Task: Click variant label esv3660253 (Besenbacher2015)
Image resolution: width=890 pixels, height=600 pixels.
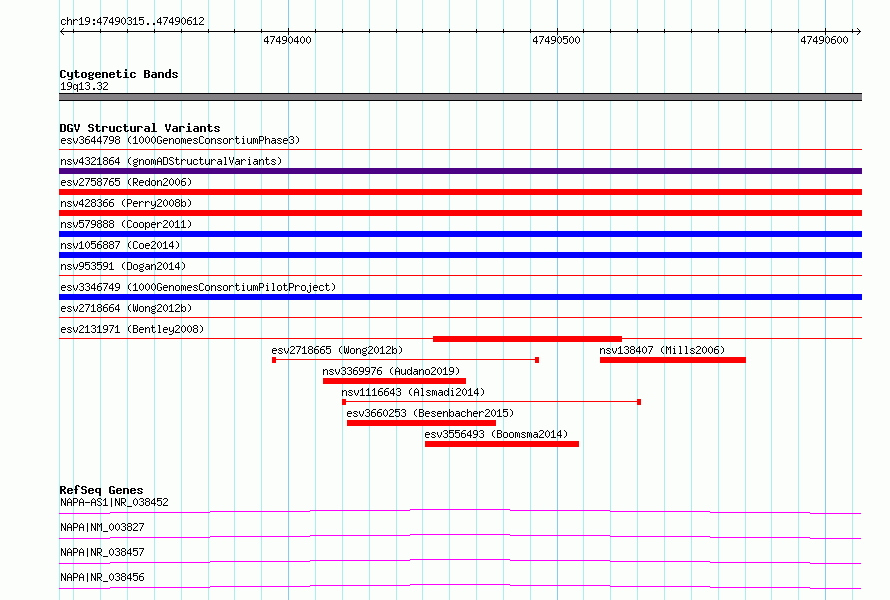Action: [x=430, y=413]
